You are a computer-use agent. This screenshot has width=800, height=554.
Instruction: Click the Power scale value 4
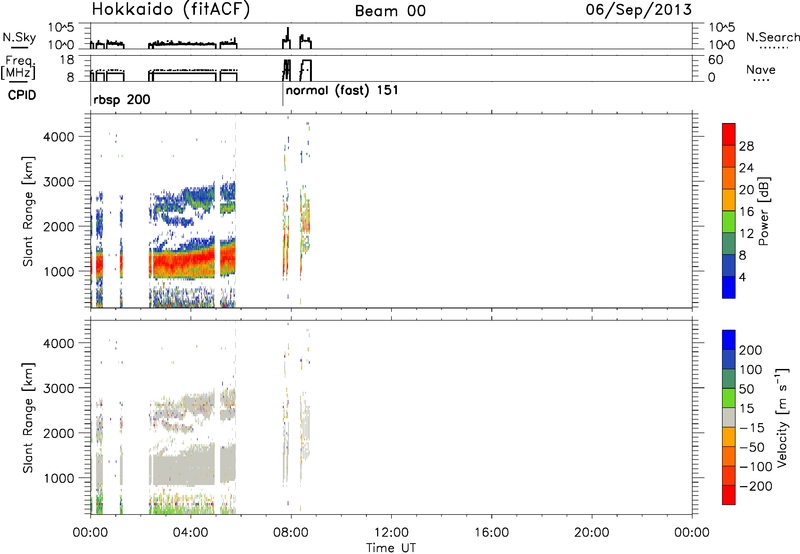[742, 277]
